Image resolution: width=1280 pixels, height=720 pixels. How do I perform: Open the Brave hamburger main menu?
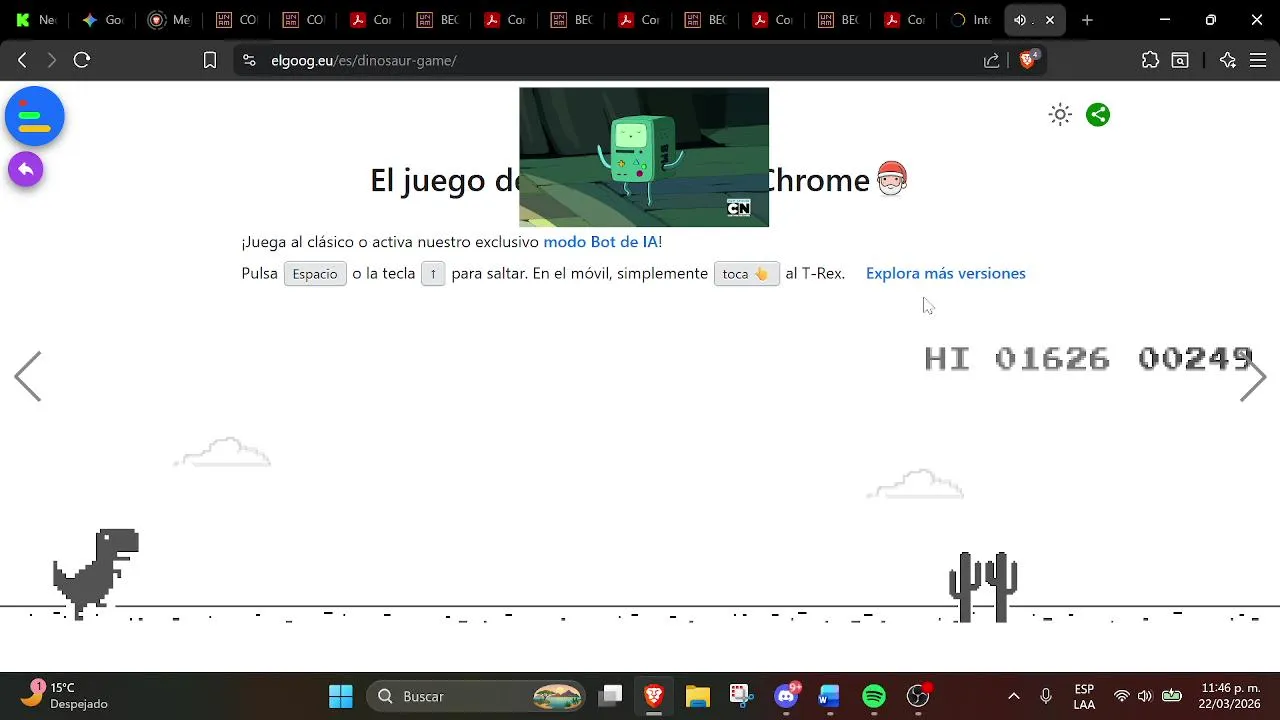coord(1258,60)
